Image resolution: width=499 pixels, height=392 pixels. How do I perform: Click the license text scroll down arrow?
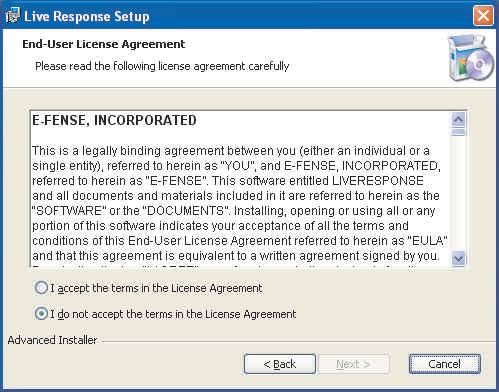click(459, 258)
